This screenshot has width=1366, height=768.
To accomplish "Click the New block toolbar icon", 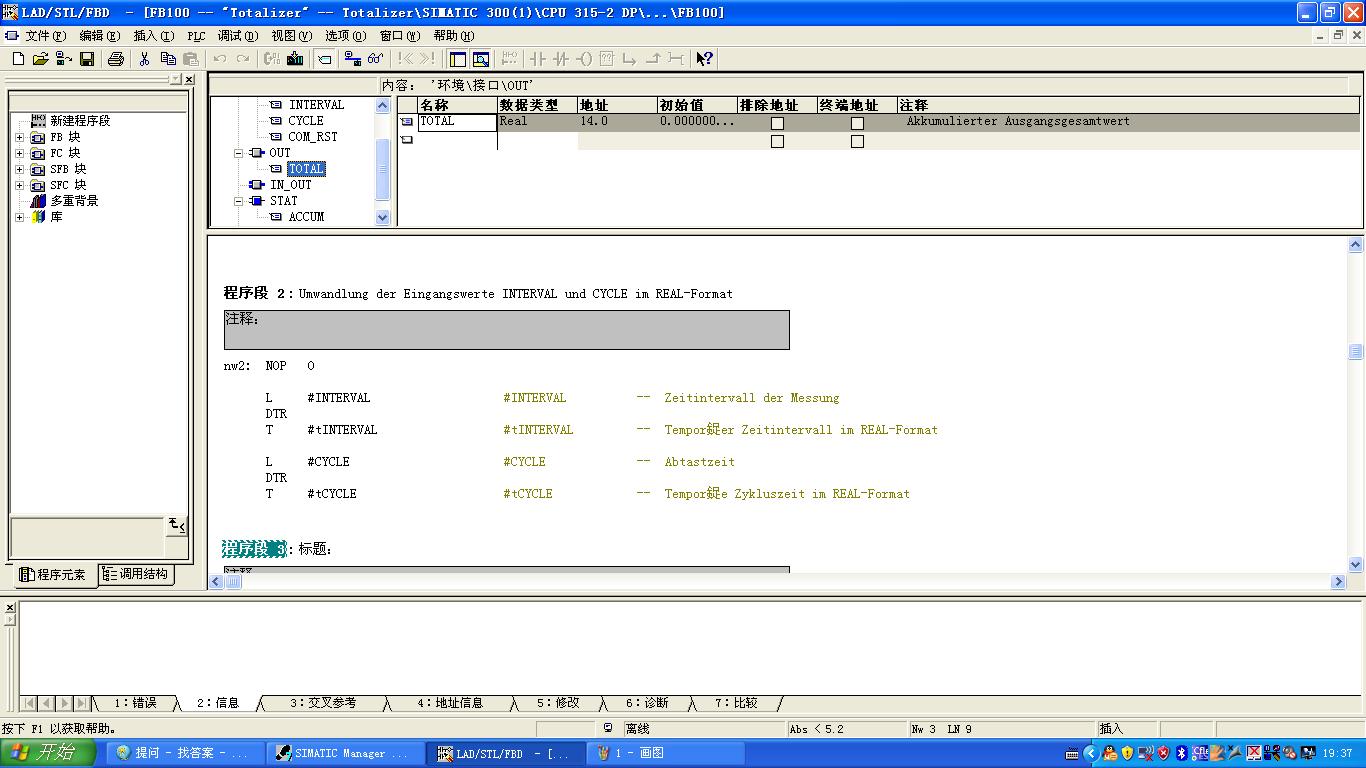I will coord(17,59).
